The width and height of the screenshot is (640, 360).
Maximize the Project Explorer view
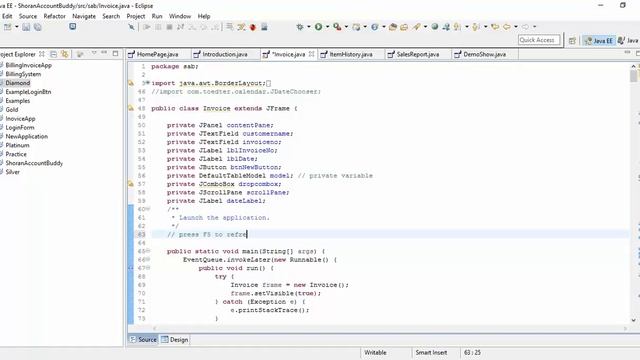[x=116, y=53]
